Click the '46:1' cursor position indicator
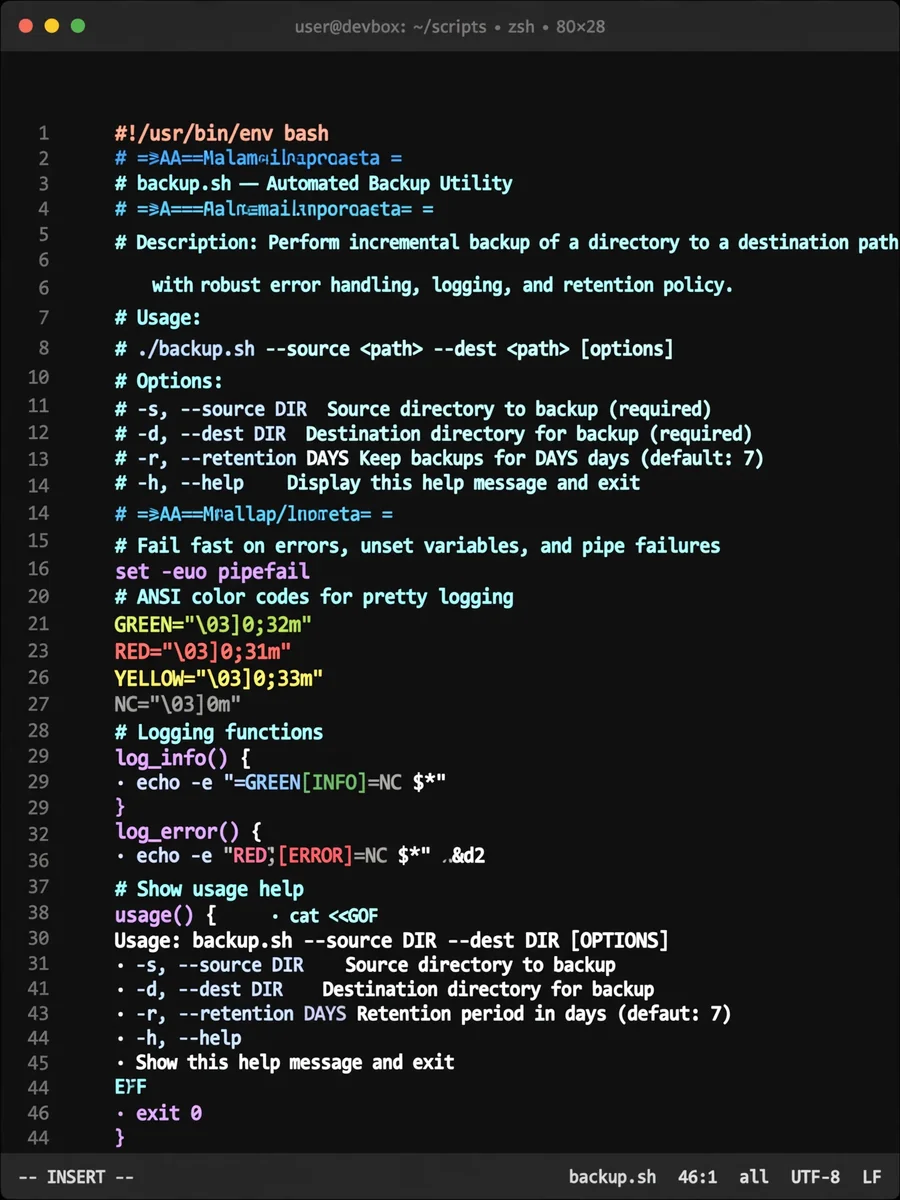Viewport: 900px width, 1200px height. 697,1177
